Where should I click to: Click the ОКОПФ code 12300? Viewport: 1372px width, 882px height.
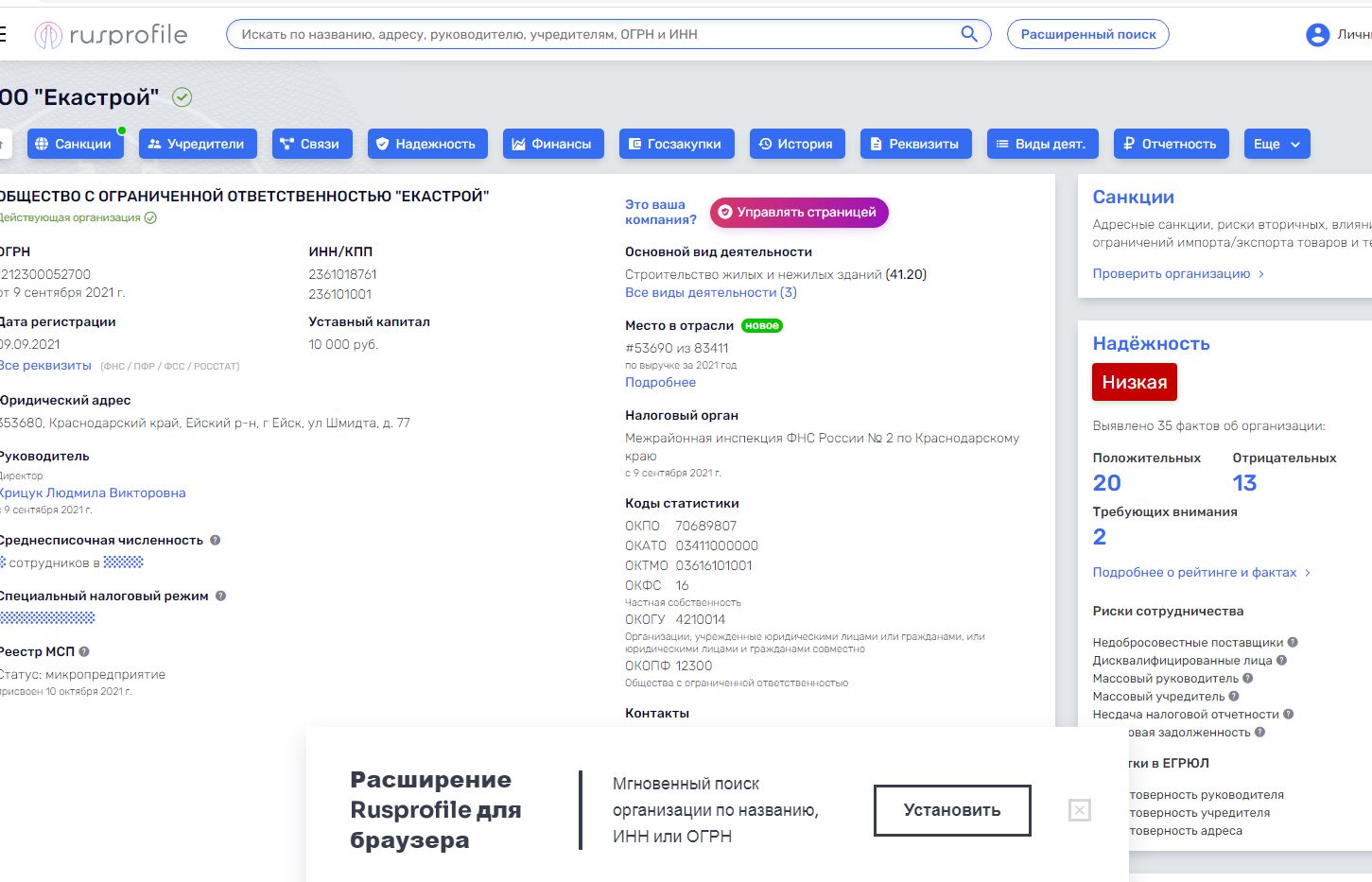click(694, 666)
